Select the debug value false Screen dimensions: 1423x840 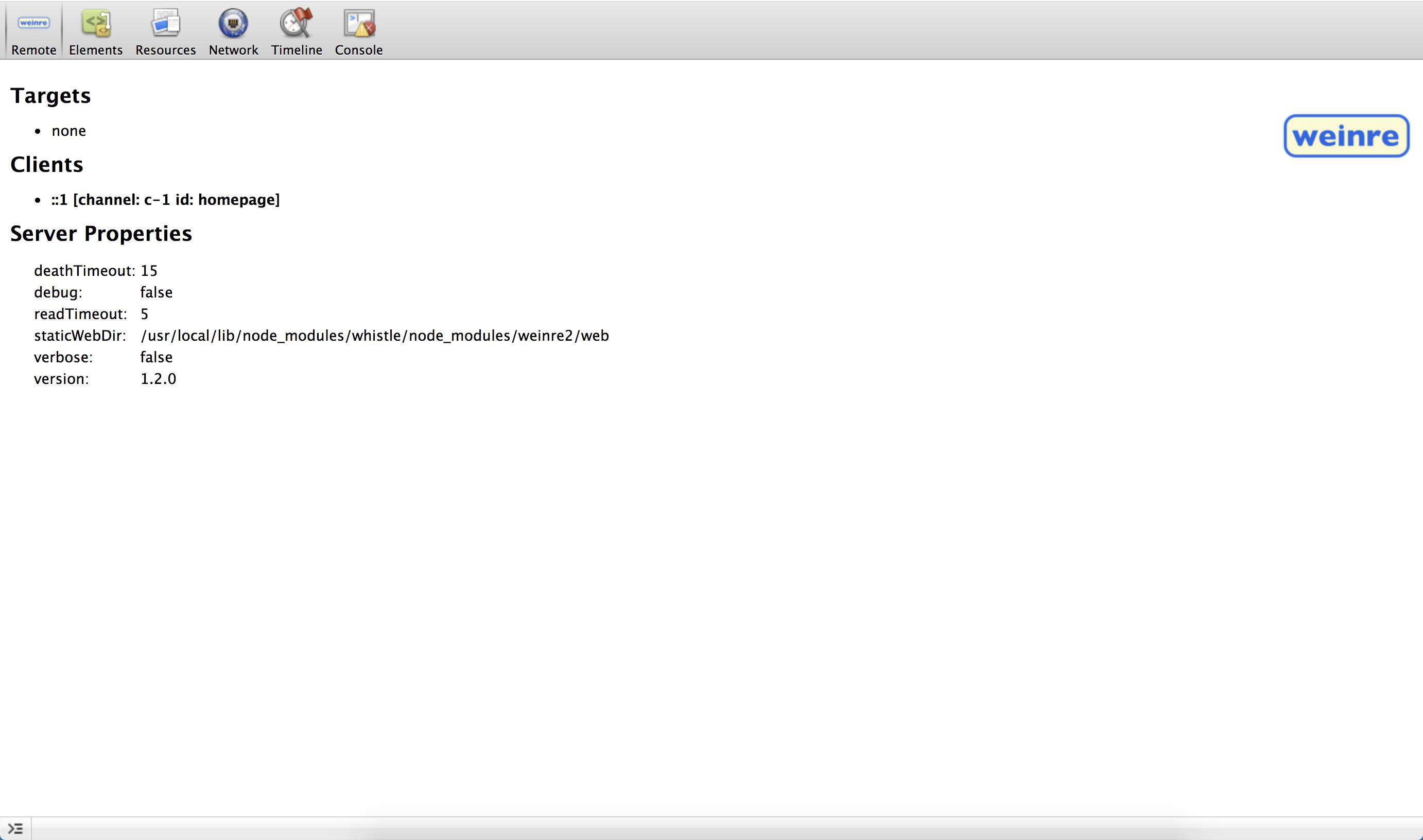tap(156, 293)
